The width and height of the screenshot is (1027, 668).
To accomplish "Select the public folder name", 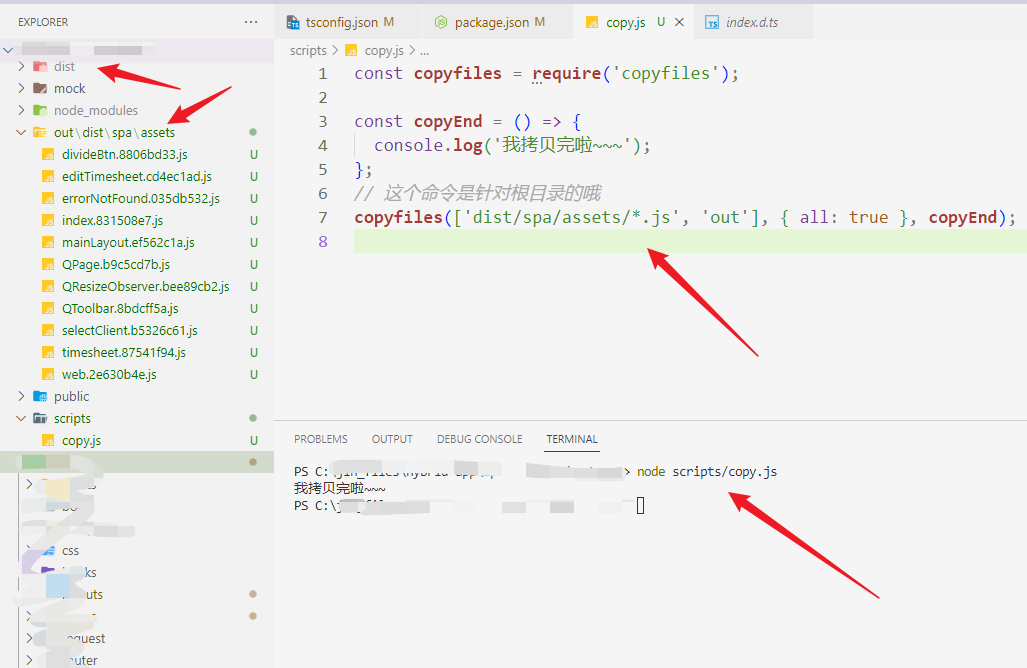I will click(71, 396).
